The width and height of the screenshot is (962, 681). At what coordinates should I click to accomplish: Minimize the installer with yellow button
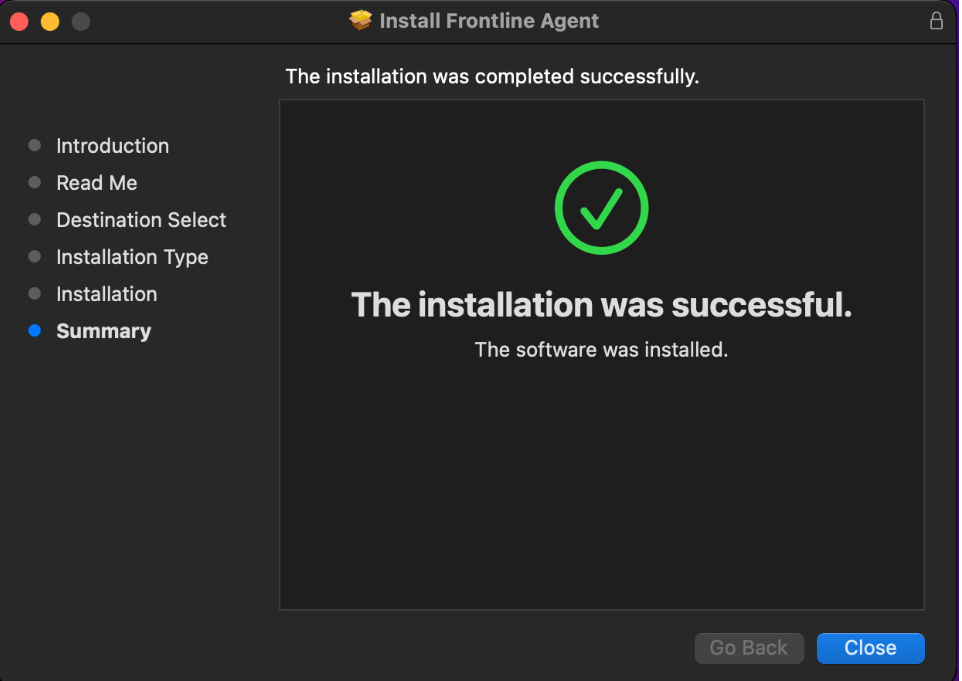50,21
